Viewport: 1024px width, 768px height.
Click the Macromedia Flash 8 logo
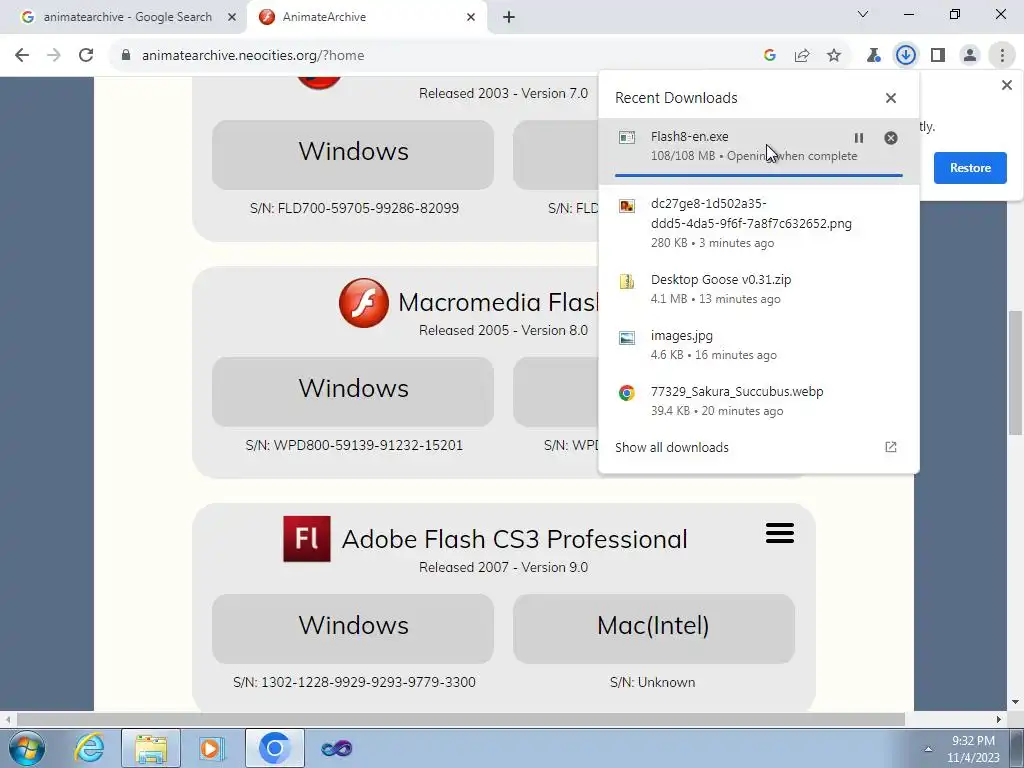(364, 303)
